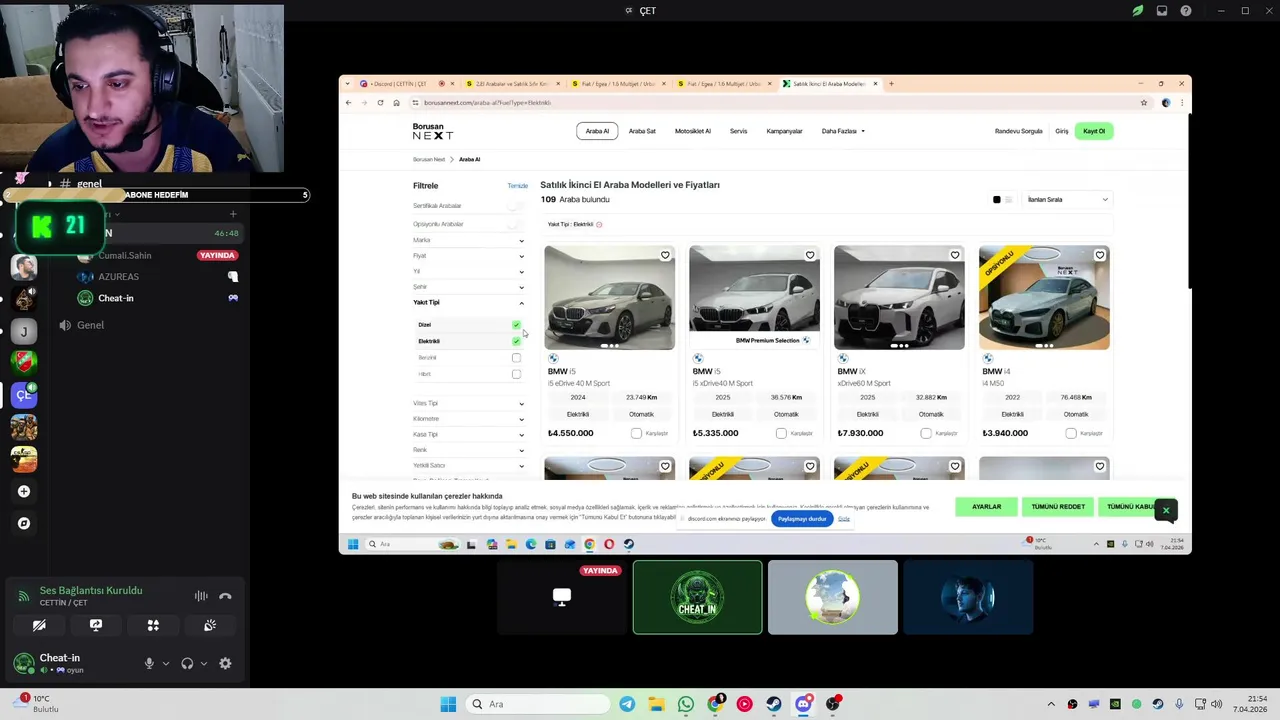Open Discord activities launcher
The image size is (1280, 720).
153,625
